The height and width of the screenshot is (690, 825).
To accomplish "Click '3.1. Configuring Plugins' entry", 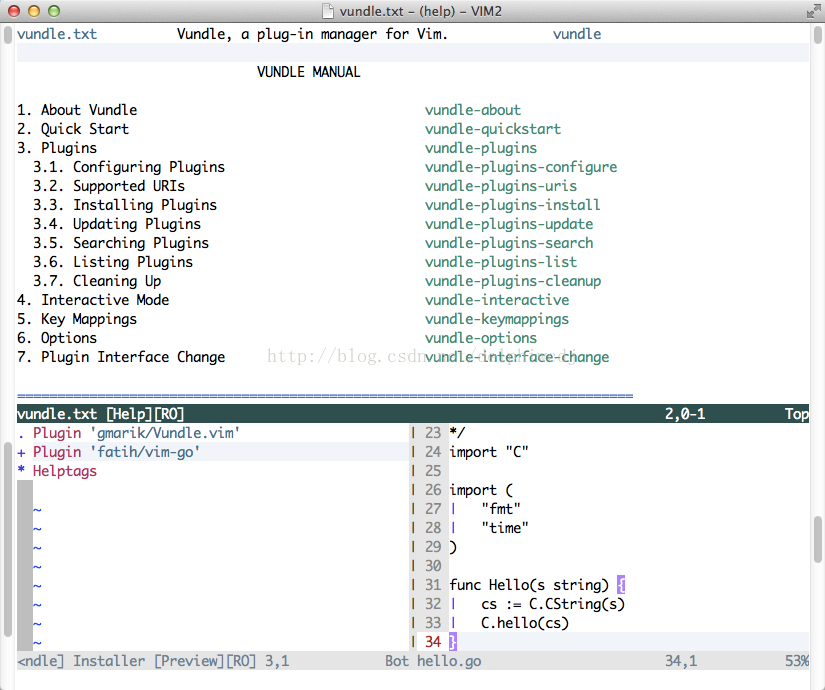I will (129, 167).
